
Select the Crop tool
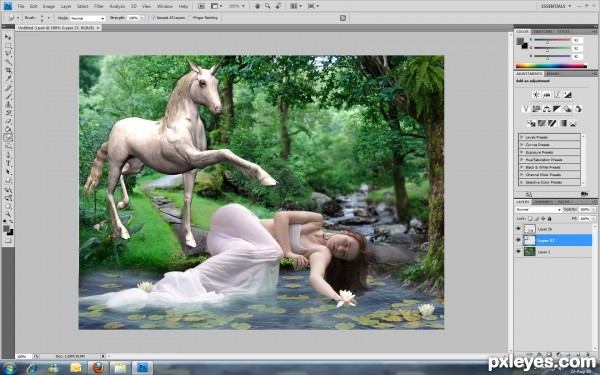pos(8,71)
